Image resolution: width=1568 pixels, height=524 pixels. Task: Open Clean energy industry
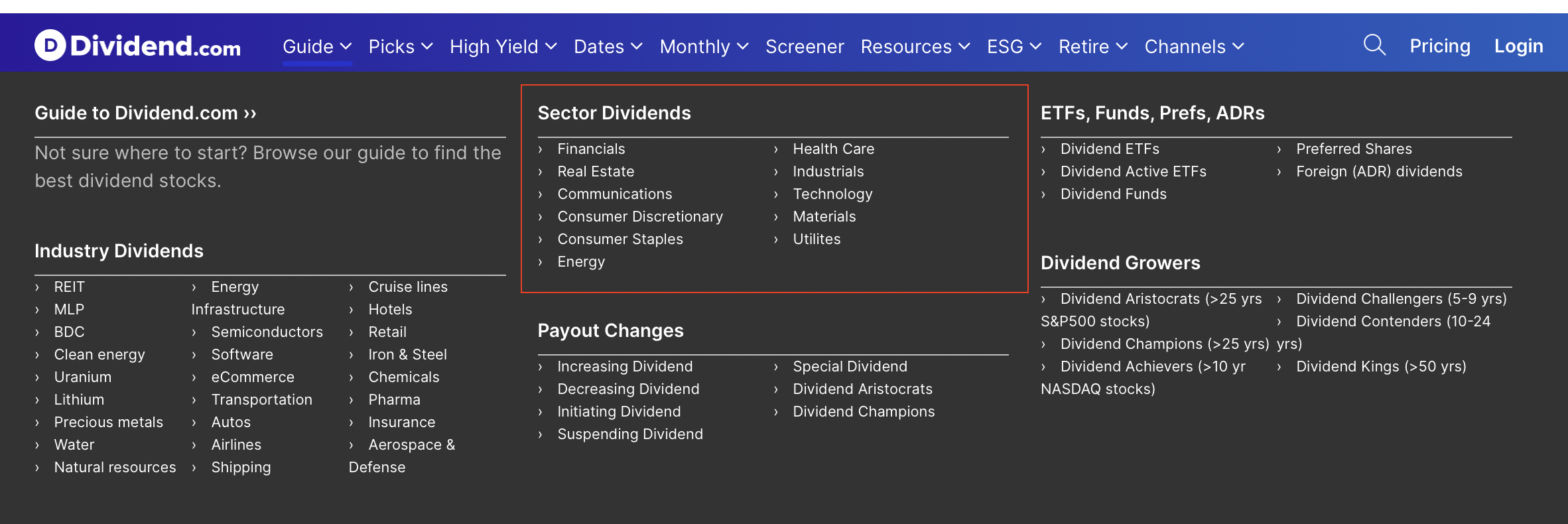(x=99, y=354)
